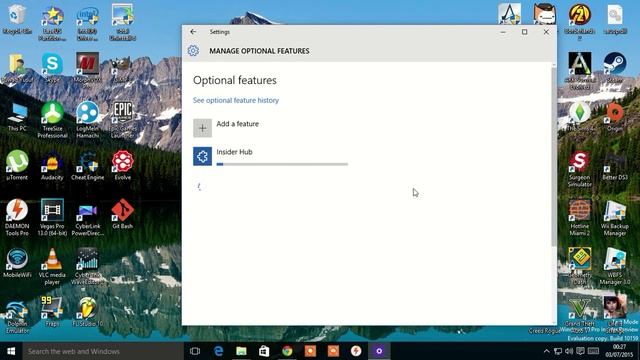640x360 pixels.
Task: Switch to Settings app taskbar button
Action: [x=379, y=351]
